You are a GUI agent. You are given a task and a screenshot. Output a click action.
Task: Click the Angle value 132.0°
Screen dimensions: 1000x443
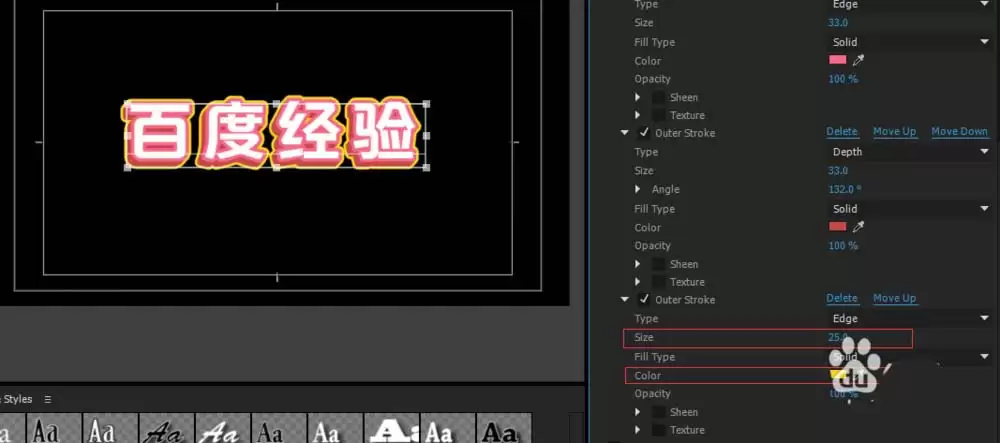click(x=845, y=190)
